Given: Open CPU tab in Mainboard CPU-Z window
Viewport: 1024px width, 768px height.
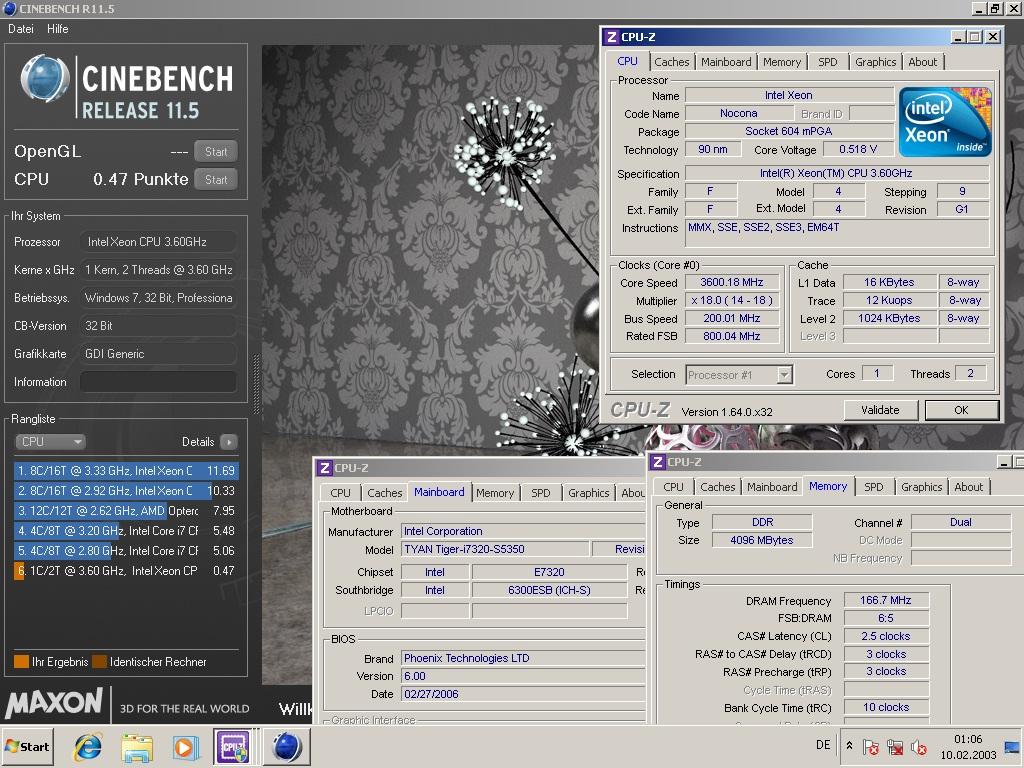Looking at the screenshot, I should [340, 493].
